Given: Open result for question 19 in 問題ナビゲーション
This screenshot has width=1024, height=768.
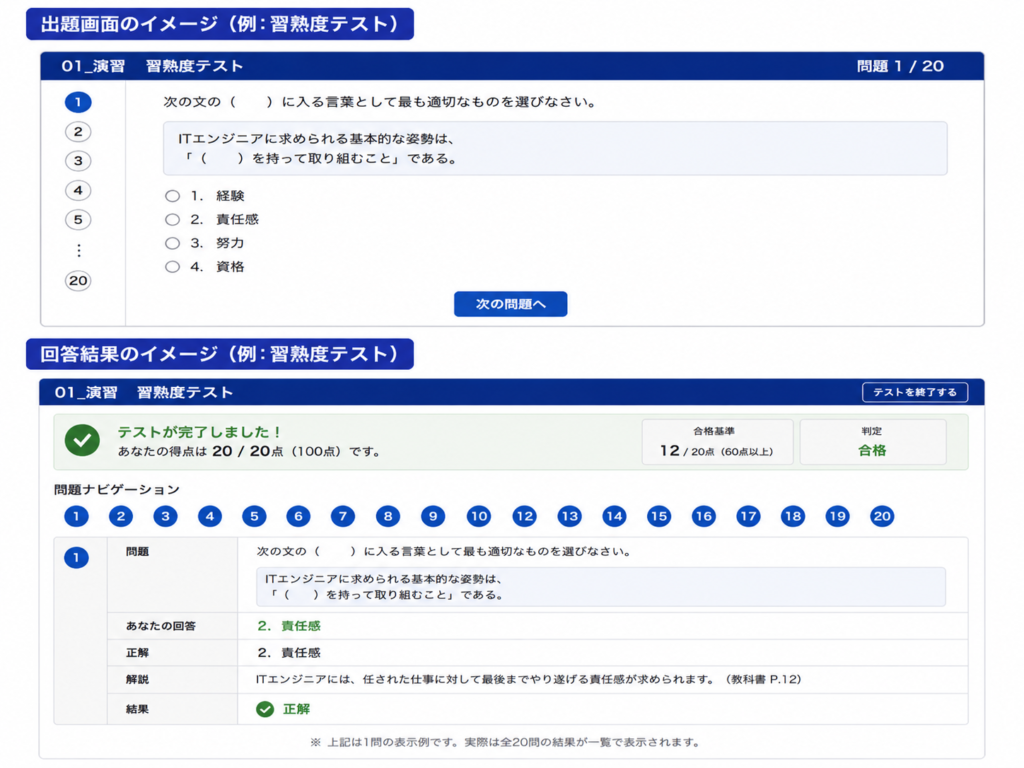Looking at the screenshot, I should [x=837, y=517].
